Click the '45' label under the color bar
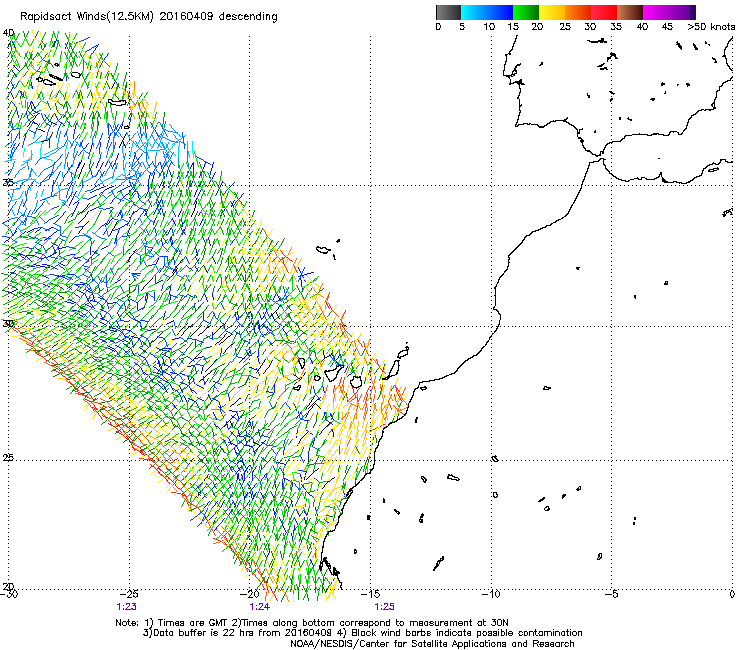The height and width of the screenshot is (650, 740). (667, 27)
